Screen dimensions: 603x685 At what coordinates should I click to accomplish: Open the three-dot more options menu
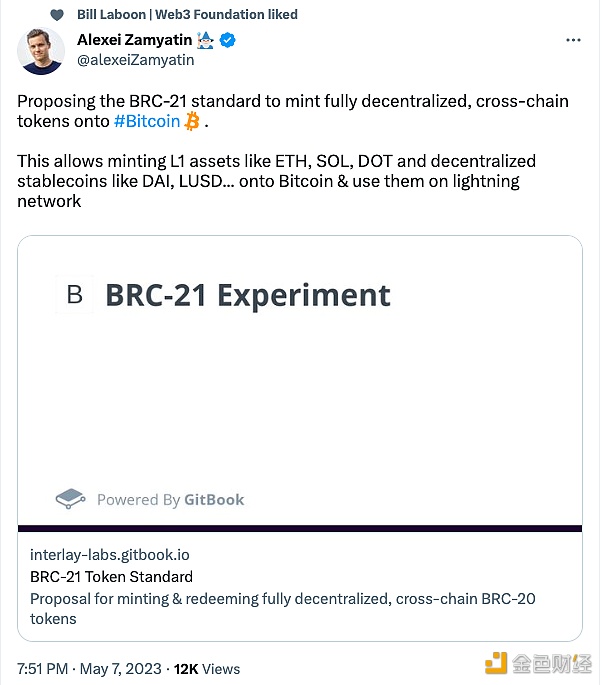tap(573, 40)
